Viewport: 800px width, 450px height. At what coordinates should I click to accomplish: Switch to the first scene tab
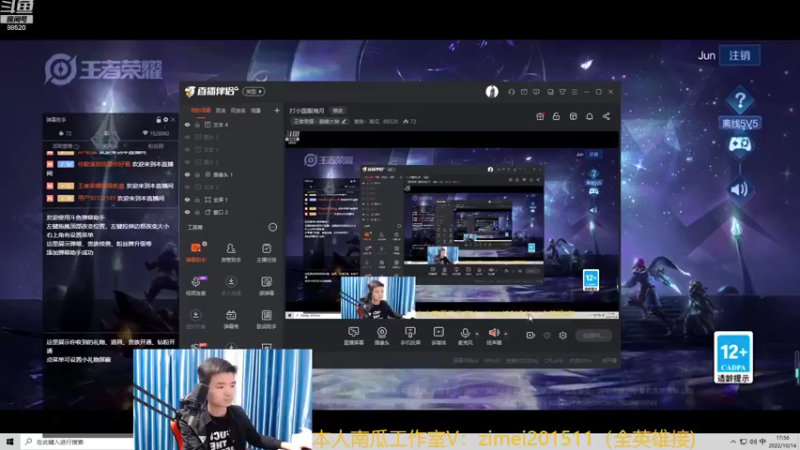pos(201,110)
